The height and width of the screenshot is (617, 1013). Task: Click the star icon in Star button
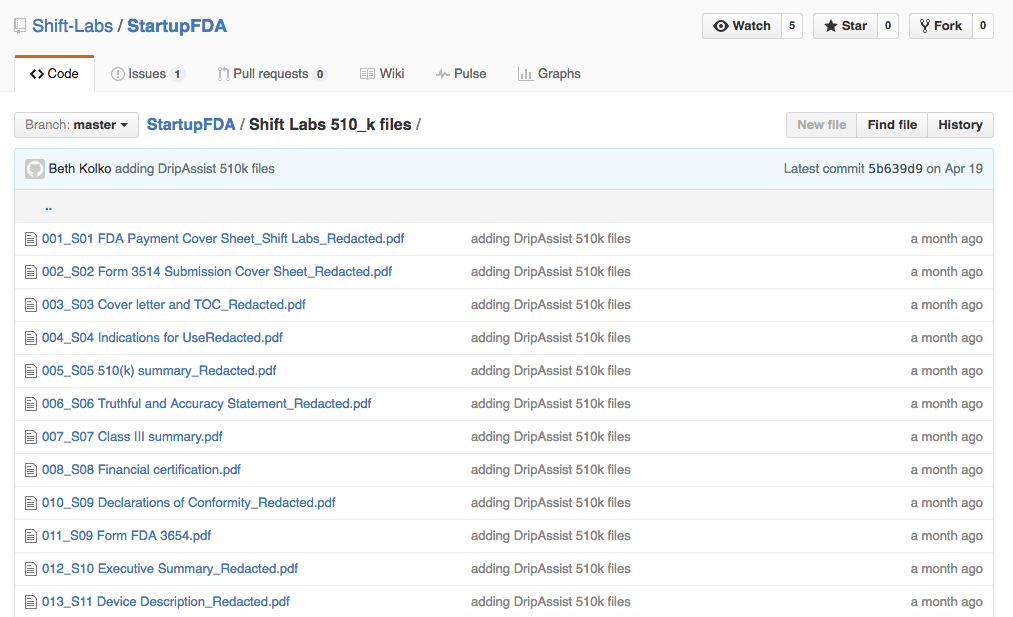(831, 26)
